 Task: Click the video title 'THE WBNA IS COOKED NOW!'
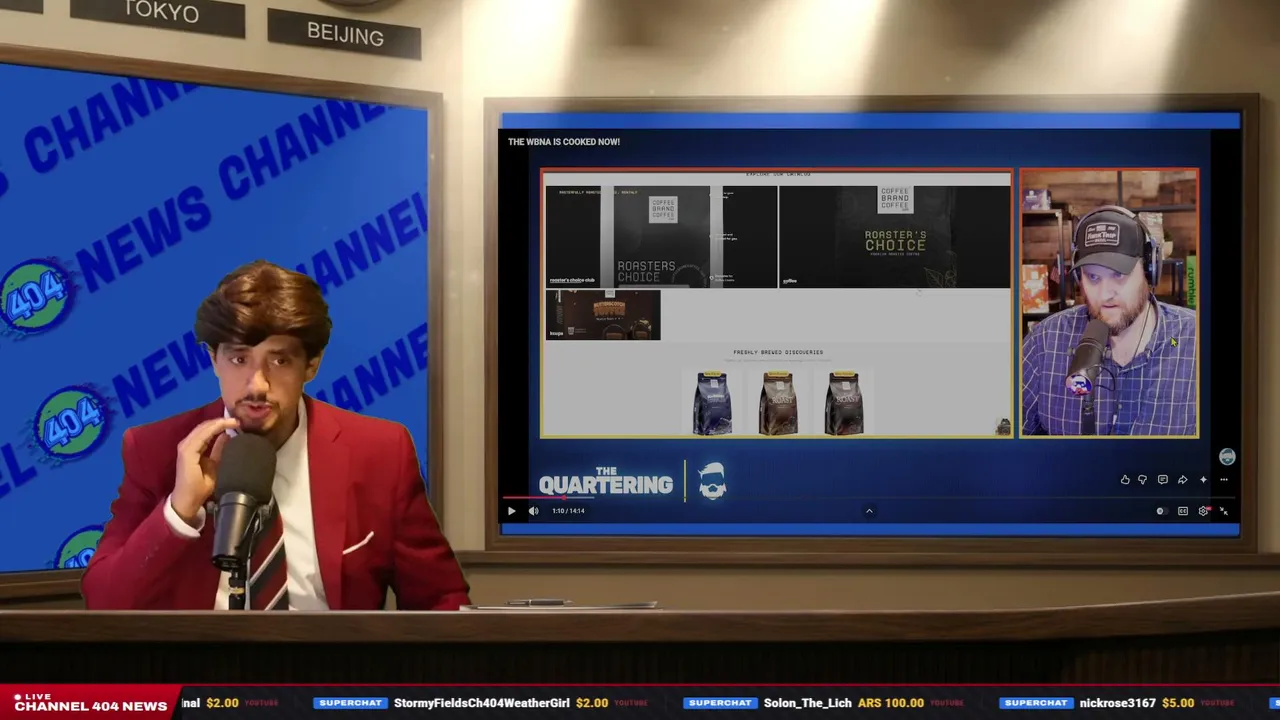click(x=564, y=142)
